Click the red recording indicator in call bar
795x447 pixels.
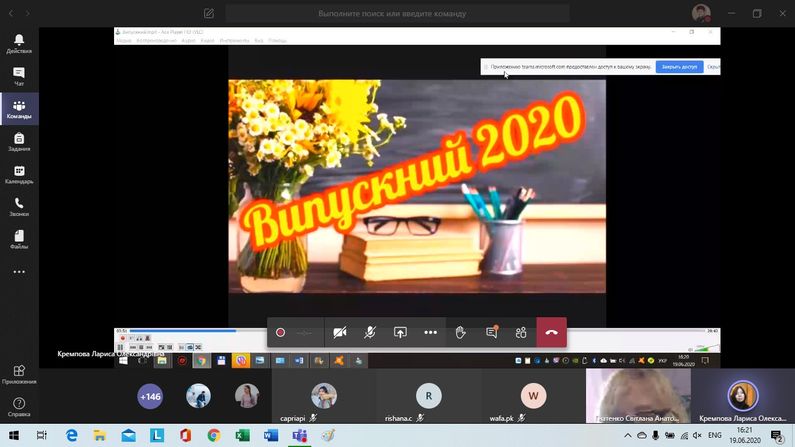pos(280,332)
